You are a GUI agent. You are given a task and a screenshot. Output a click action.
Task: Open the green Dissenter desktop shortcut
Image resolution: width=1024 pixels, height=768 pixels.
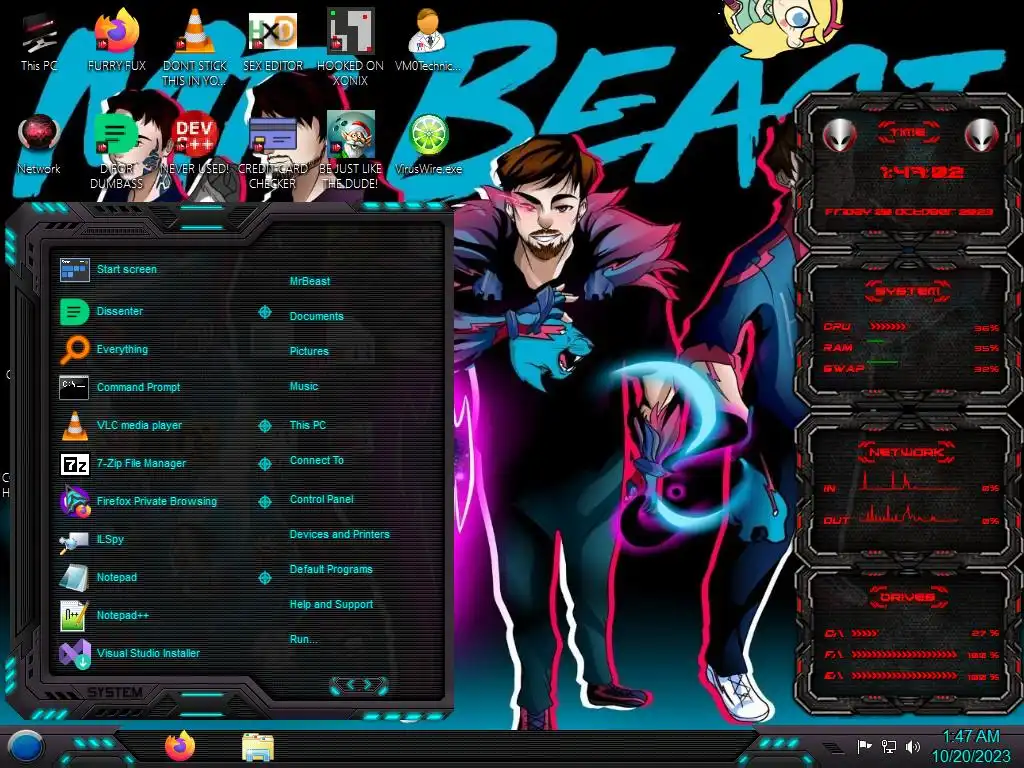click(x=116, y=152)
